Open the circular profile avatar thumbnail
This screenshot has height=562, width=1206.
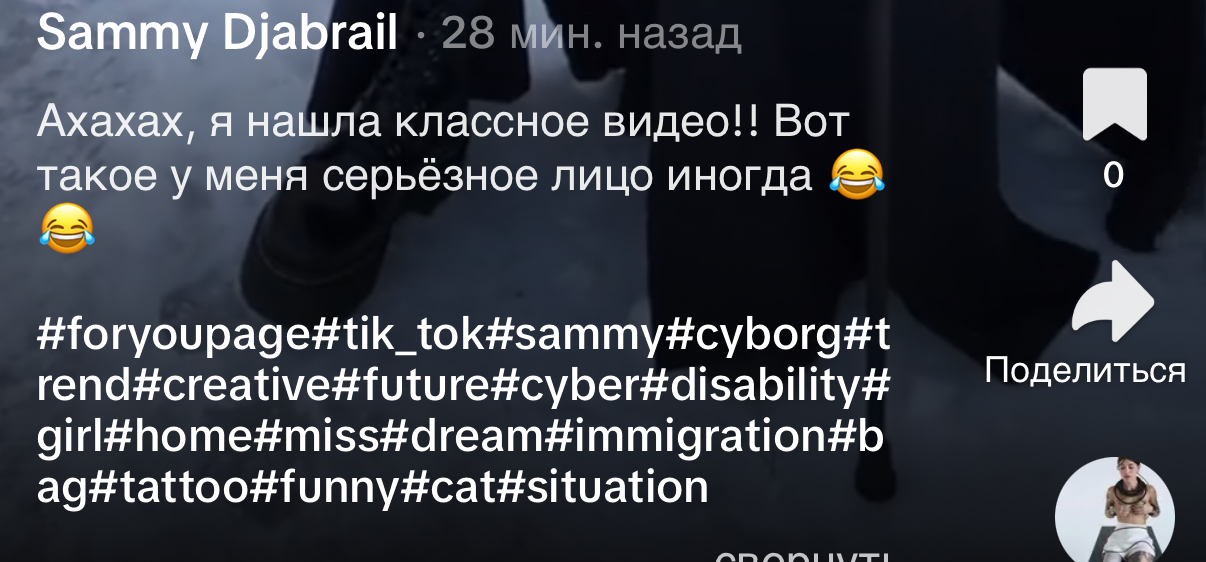pos(1114,512)
